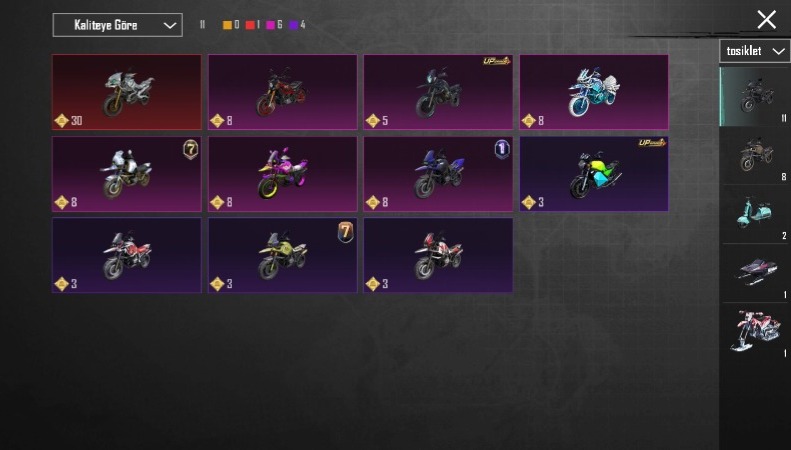The image size is (791, 450).
Task: Switch to the snowmobile category in sidebar
Action: point(755,273)
